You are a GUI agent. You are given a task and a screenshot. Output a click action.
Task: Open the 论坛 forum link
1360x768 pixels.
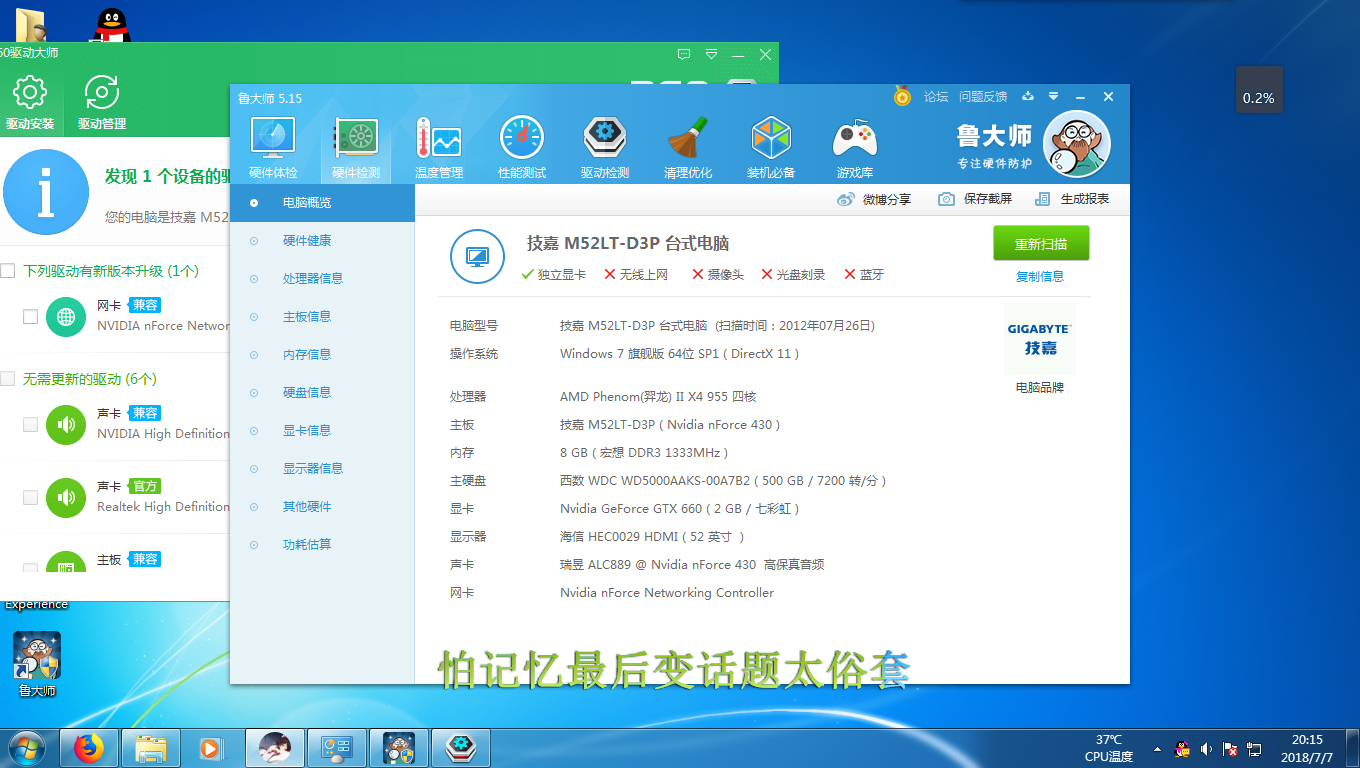point(936,97)
